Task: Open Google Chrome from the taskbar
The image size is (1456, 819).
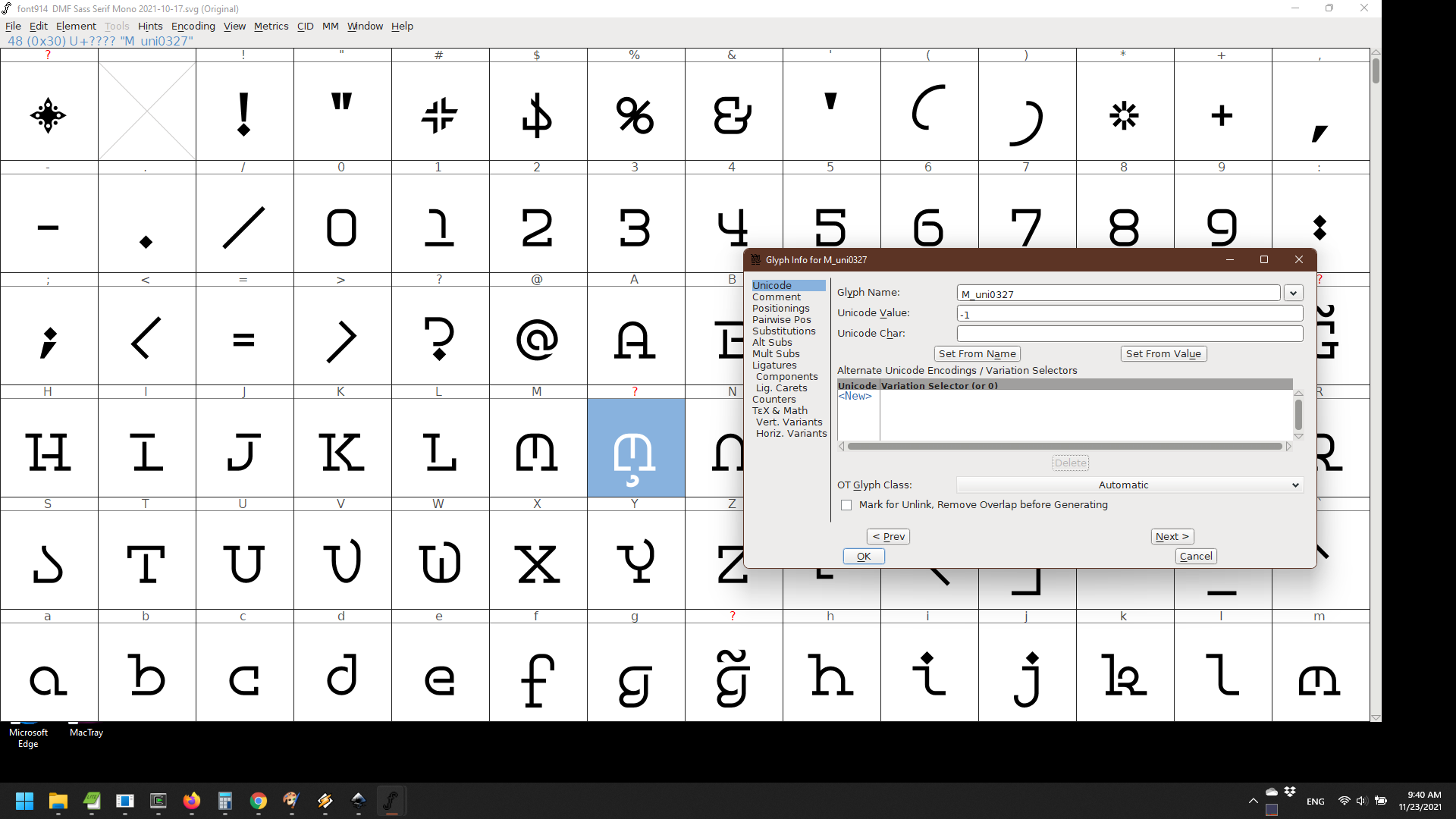Action: click(x=258, y=800)
